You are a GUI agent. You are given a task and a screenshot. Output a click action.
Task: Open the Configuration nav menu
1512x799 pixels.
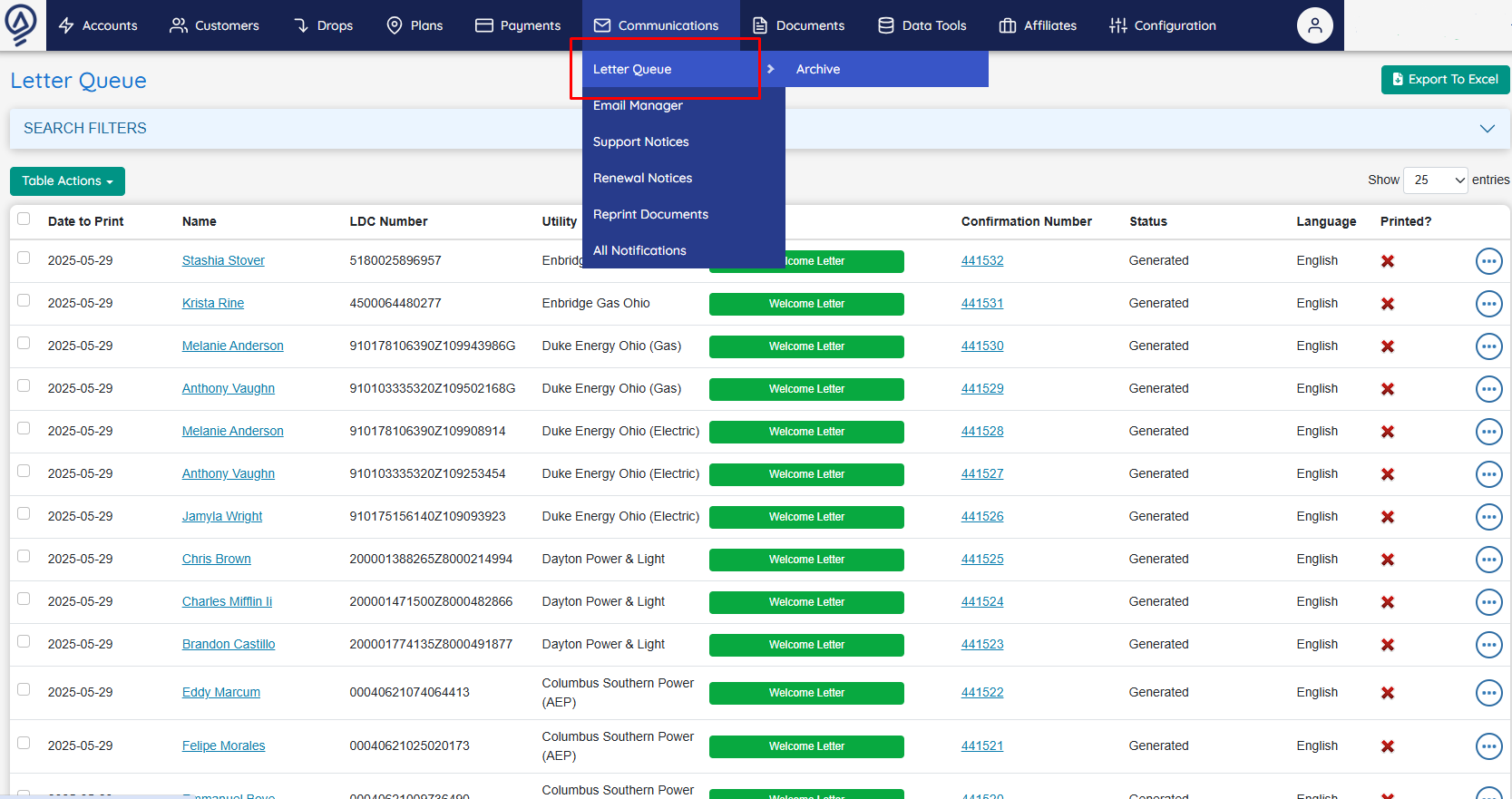[1162, 25]
